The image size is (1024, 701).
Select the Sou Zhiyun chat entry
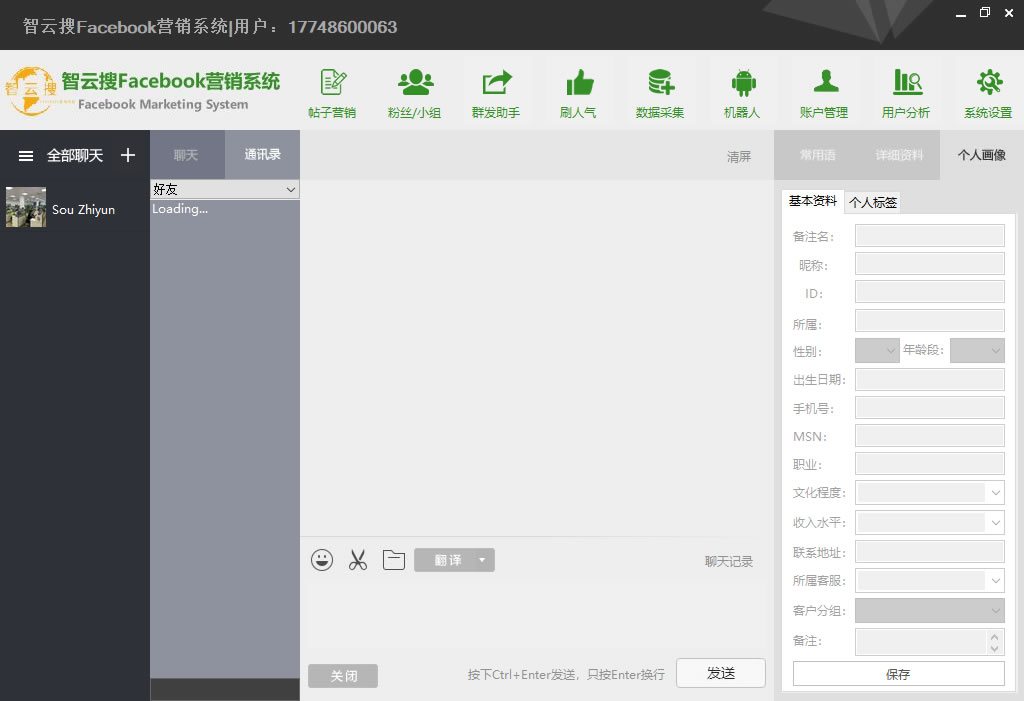(x=75, y=208)
